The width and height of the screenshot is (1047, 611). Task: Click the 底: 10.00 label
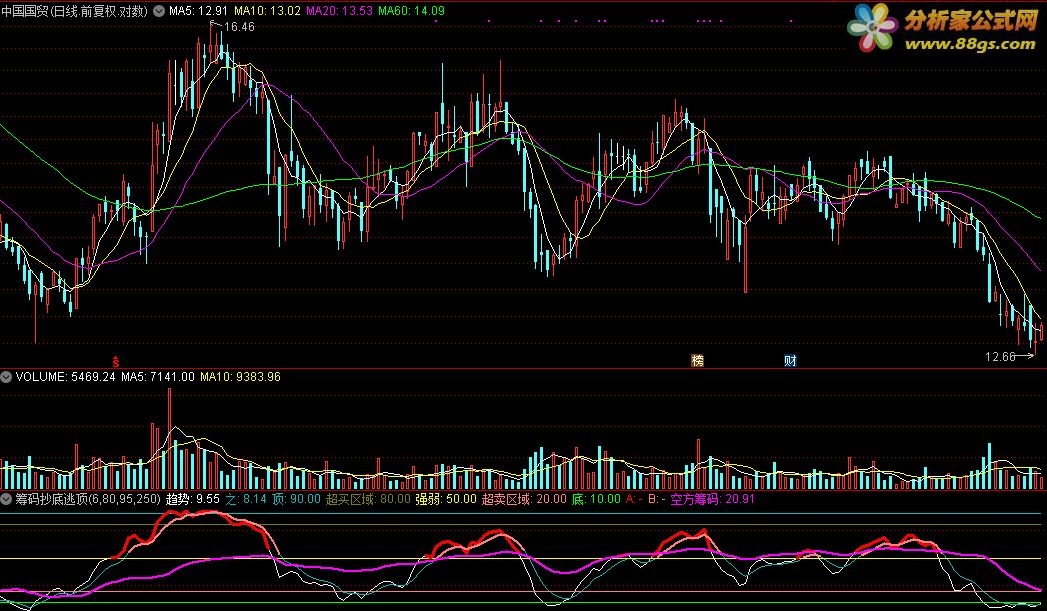596,499
